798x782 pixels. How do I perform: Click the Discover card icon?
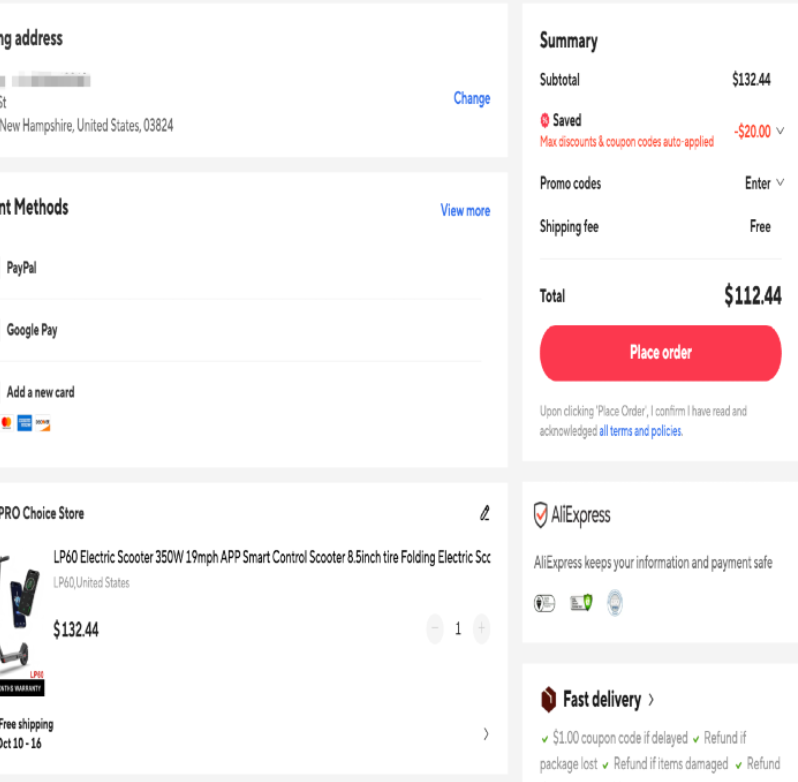coord(42,423)
